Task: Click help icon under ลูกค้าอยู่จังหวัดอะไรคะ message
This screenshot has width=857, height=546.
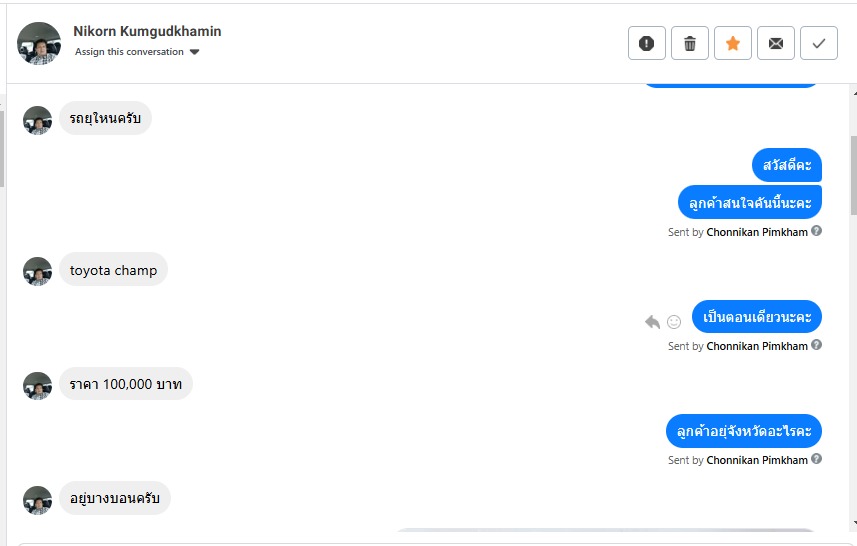Action: click(817, 459)
